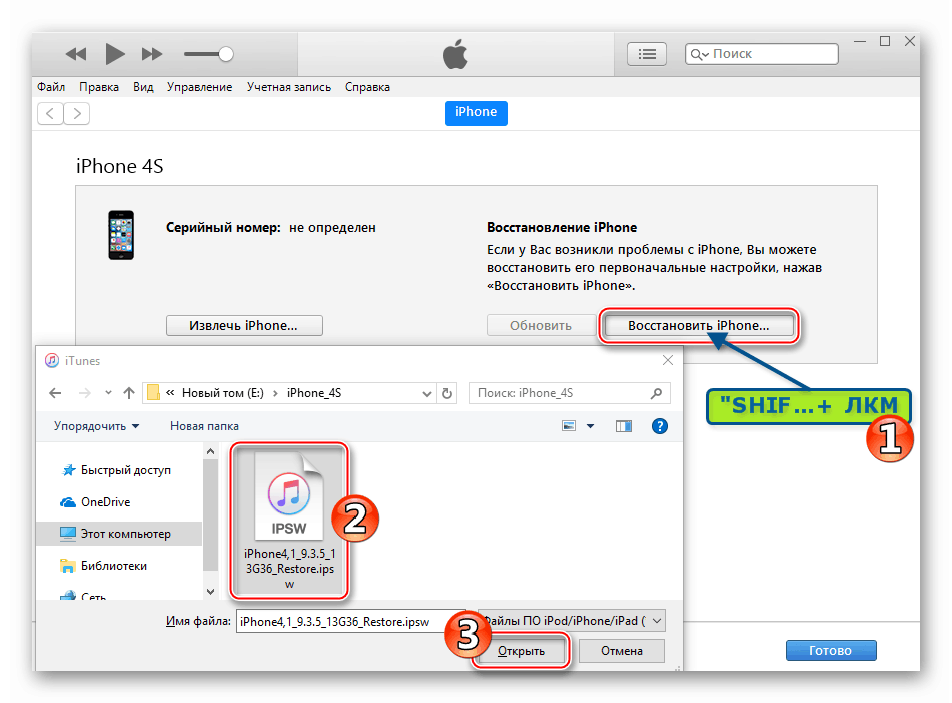Image resolution: width=952 pixels, height=703 pixels.
Task: Expand the address bar history dropdown
Action: (x=426, y=393)
